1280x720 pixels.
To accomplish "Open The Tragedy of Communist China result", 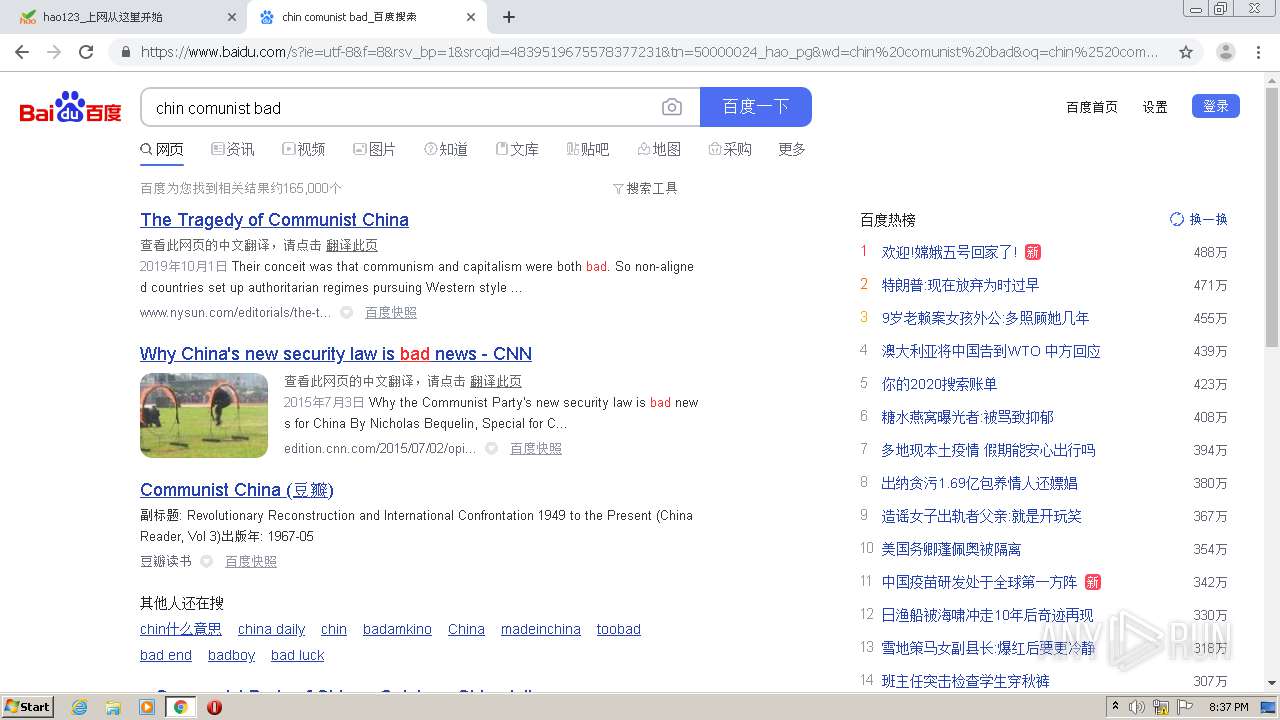I will 274,220.
